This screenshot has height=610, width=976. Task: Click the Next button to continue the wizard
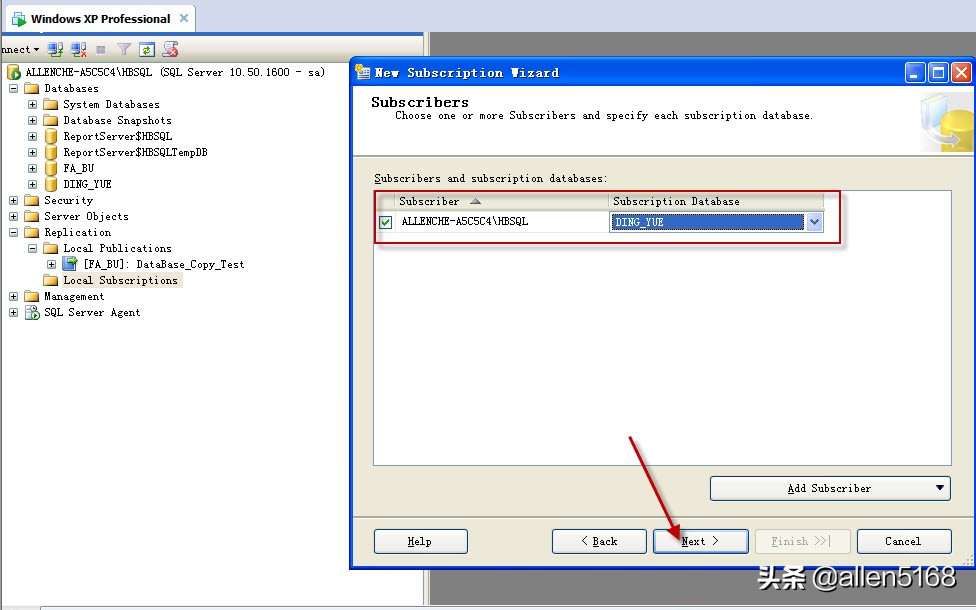click(x=700, y=541)
